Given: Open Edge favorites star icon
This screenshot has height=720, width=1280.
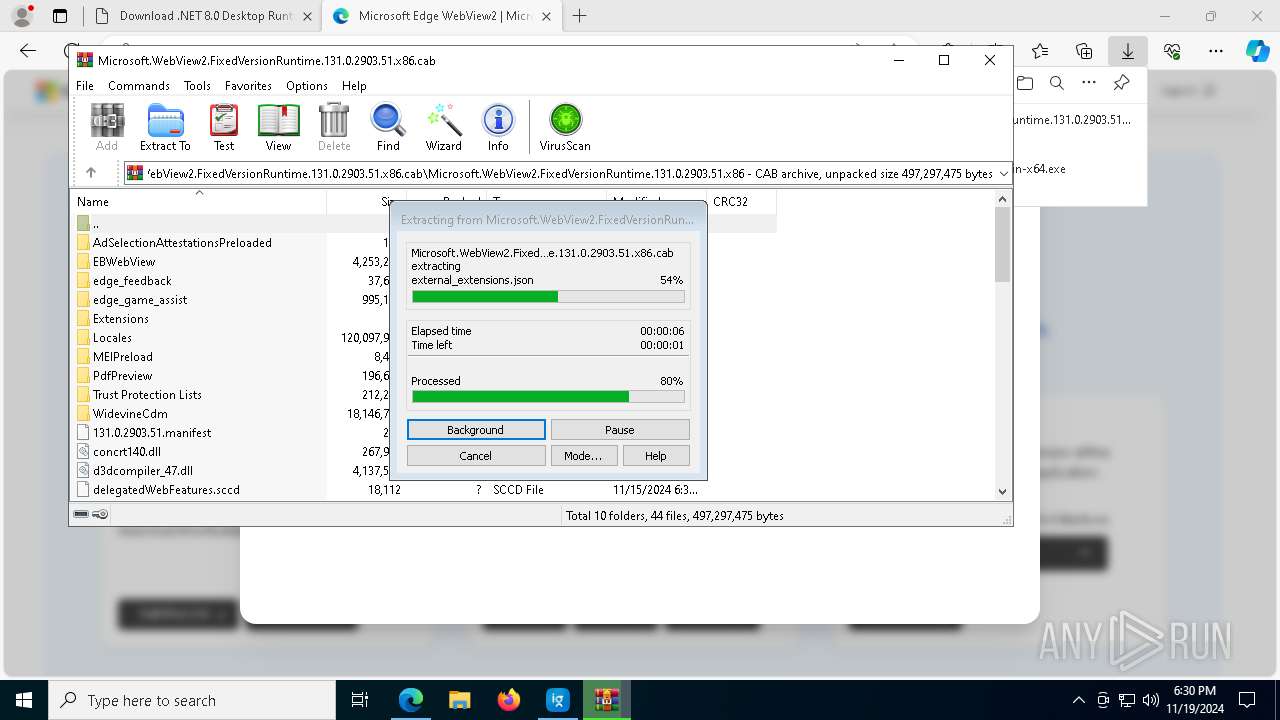Looking at the screenshot, I should point(1040,51).
